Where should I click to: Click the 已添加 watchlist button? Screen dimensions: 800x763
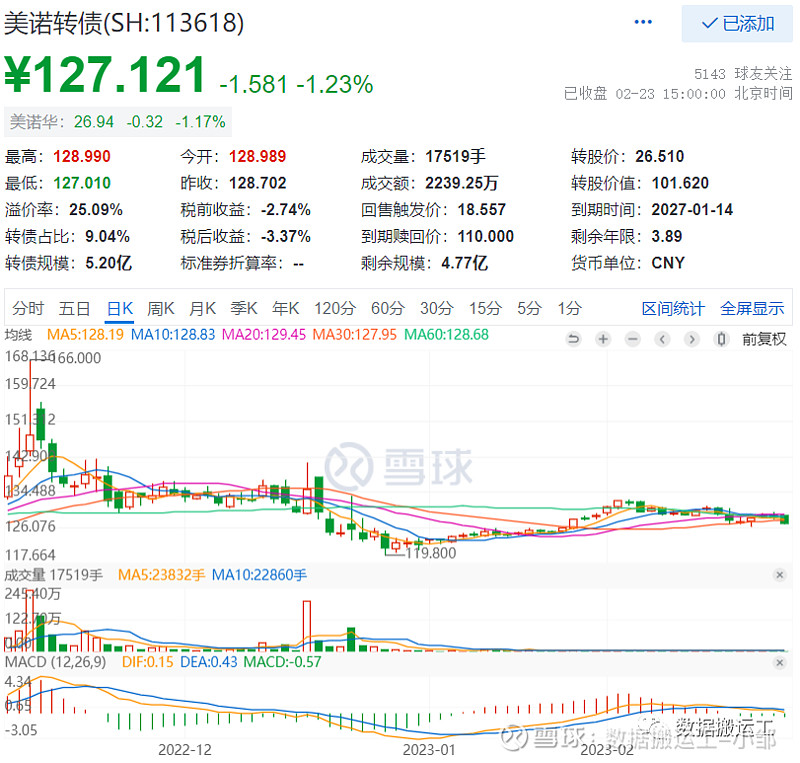coord(737,23)
